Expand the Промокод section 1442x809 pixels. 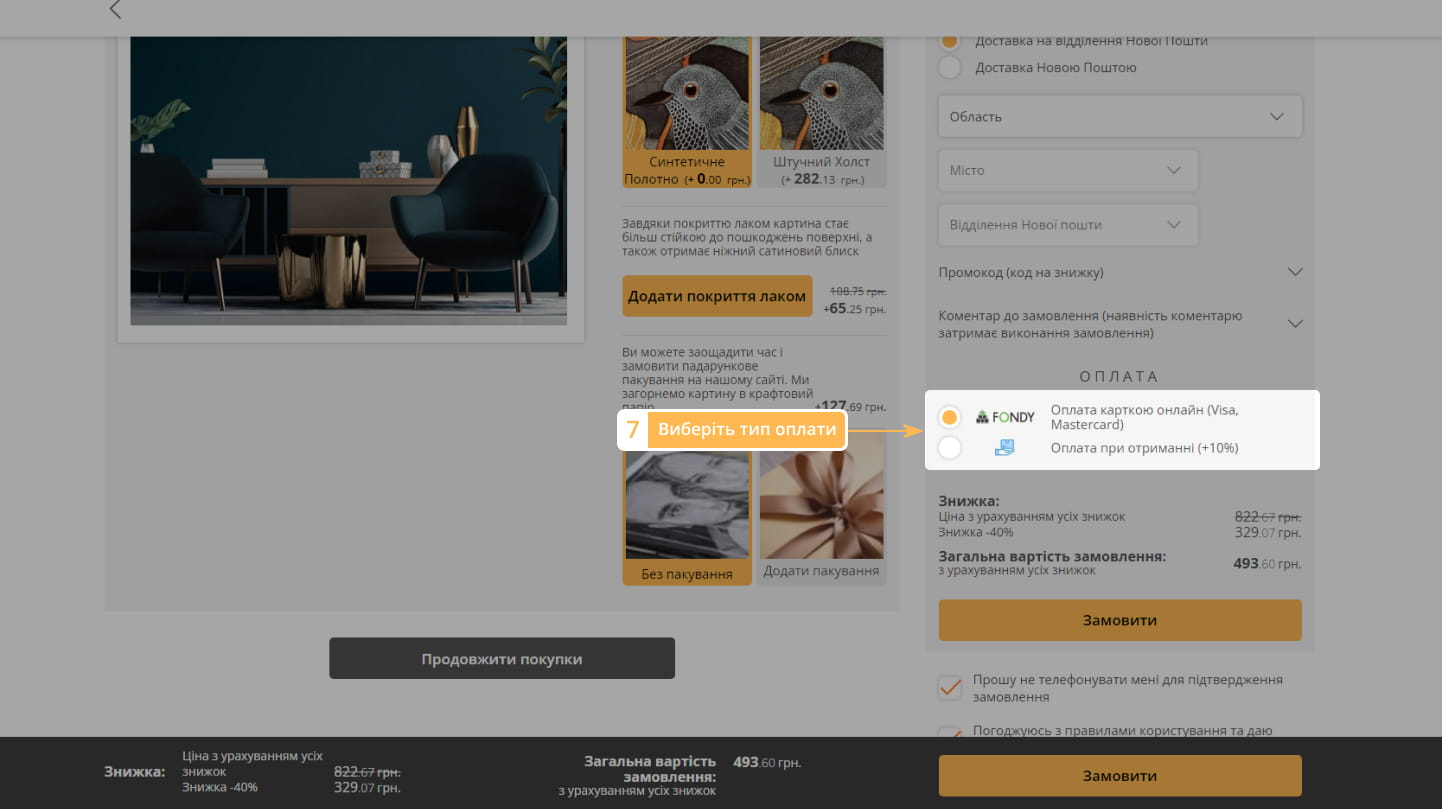[1119, 272]
